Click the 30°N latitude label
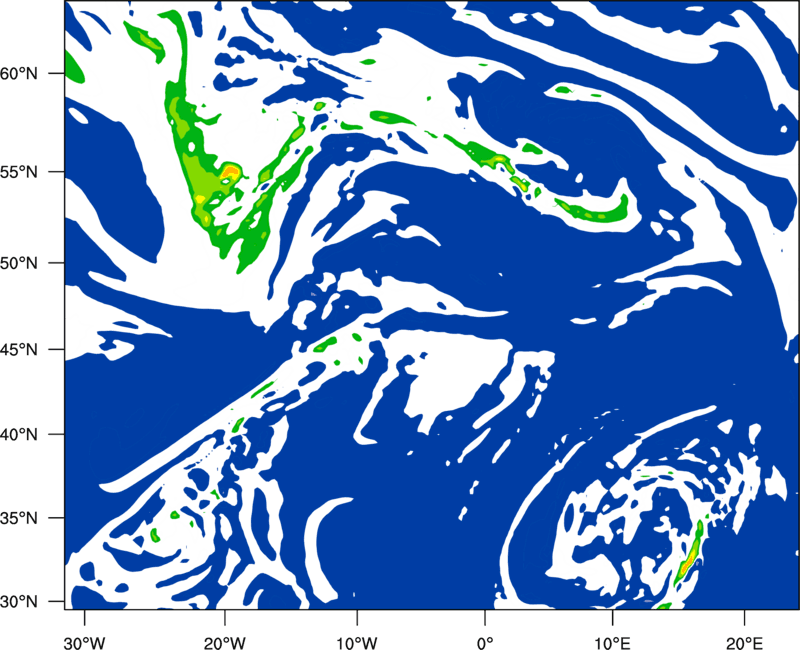The image size is (800, 650). click(x=19, y=602)
